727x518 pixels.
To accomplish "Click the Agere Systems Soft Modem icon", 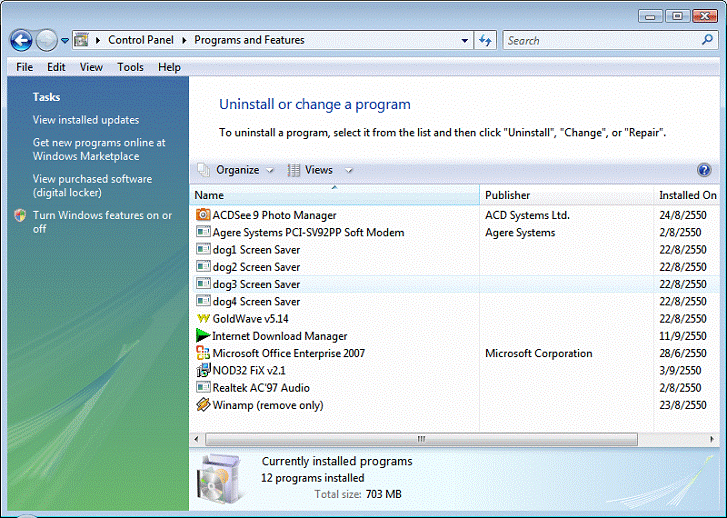I will pyautogui.click(x=203, y=231).
